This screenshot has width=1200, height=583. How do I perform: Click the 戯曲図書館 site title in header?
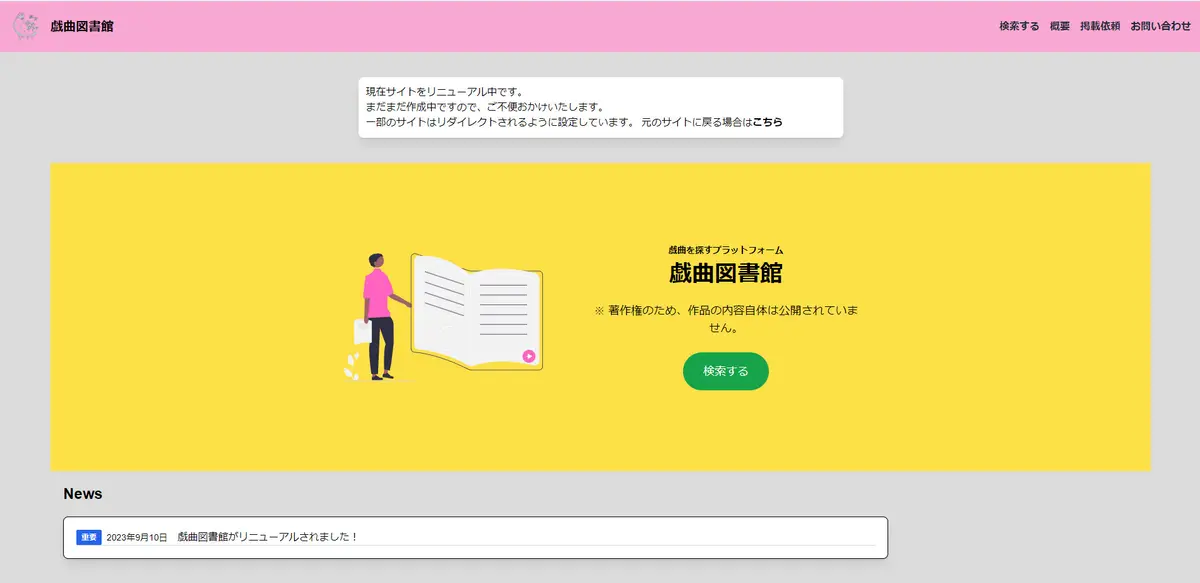point(82,26)
